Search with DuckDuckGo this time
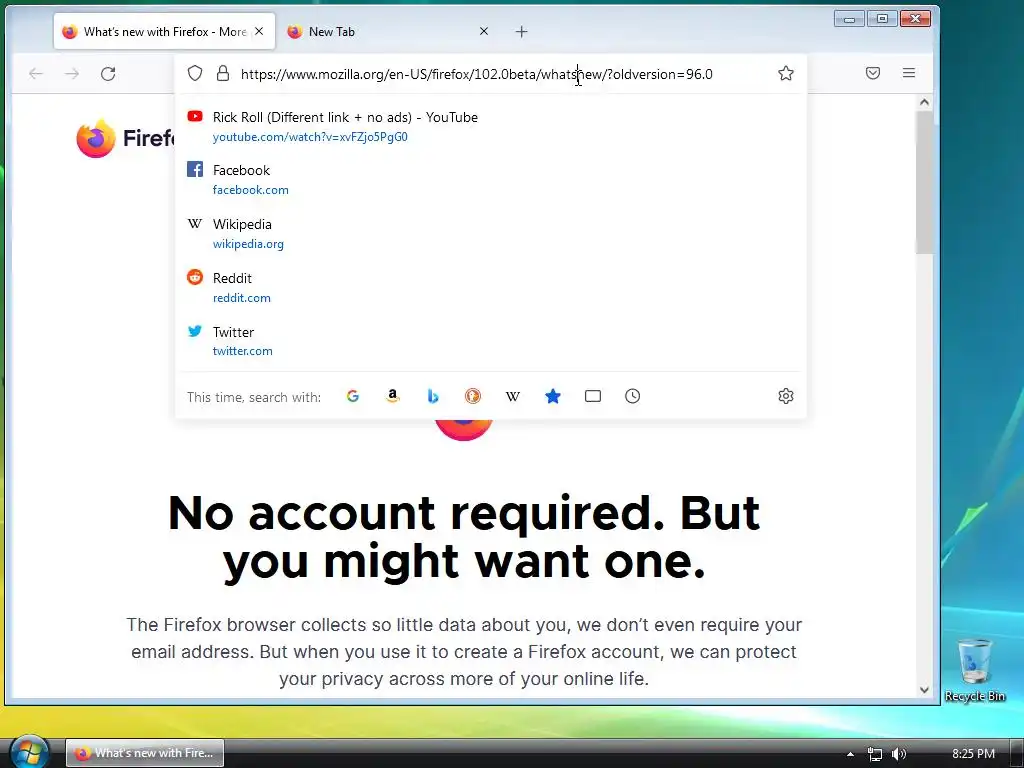Screen dimensions: 1024x768 coord(473,396)
